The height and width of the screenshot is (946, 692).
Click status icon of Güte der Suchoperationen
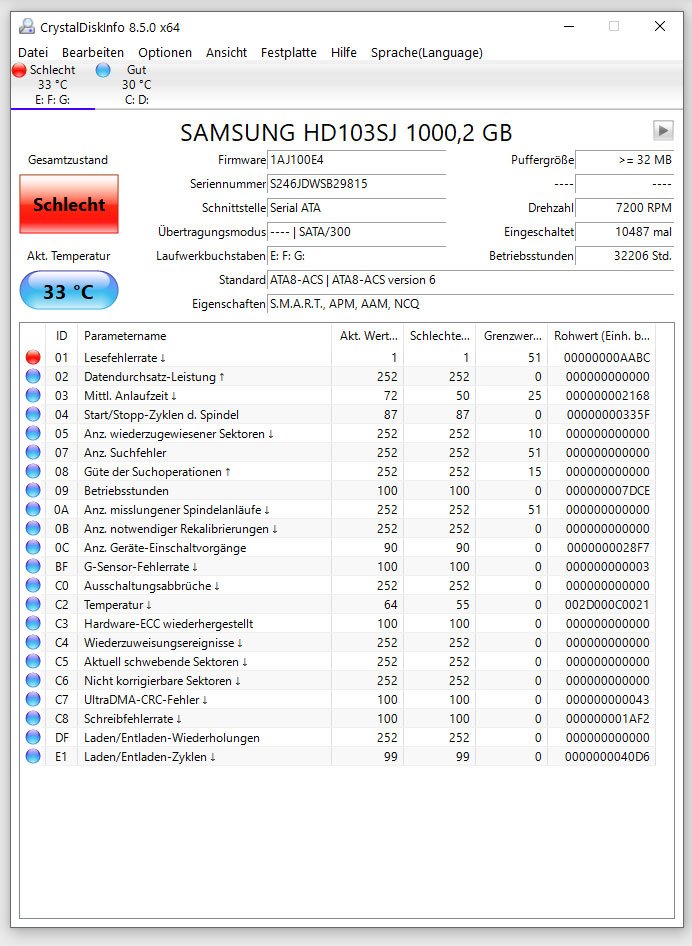click(33, 472)
